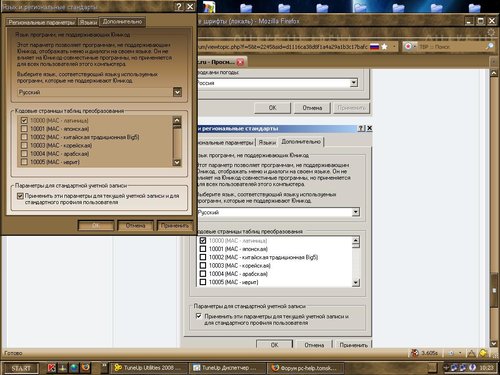Switch to the Языки tab in brown dialog
Screen dimensions: 500x375
pyautogui.click(x=88, y=22)
